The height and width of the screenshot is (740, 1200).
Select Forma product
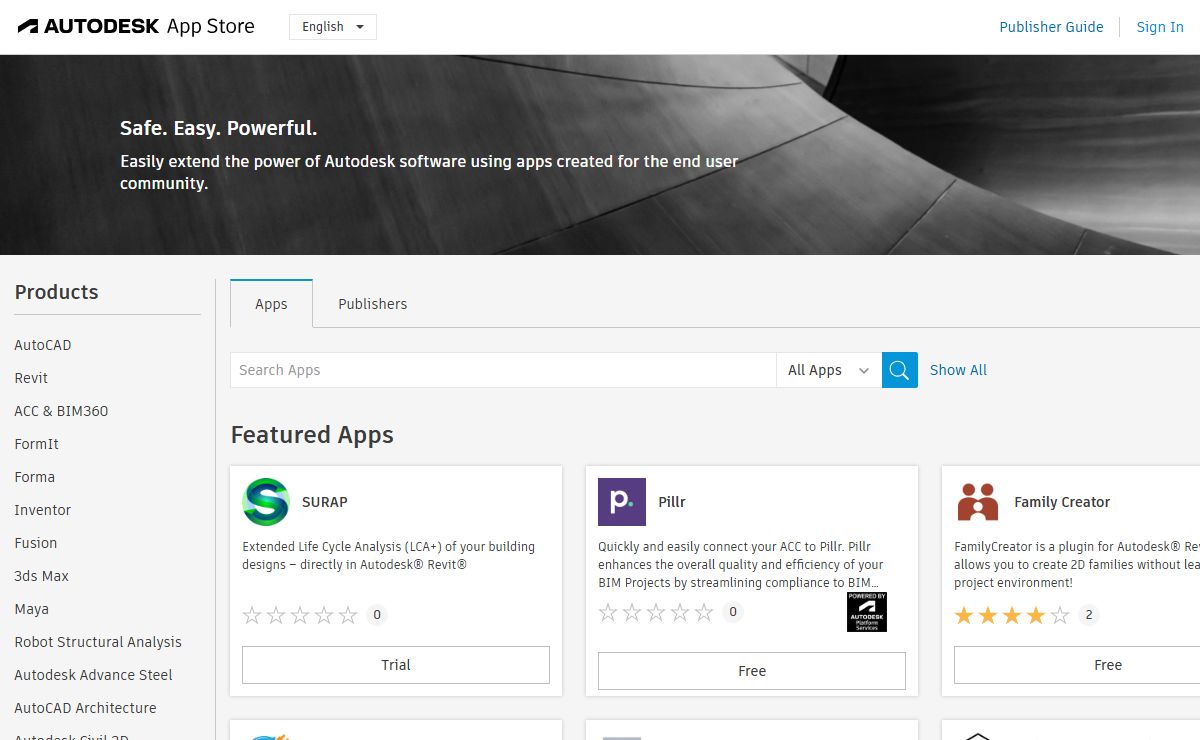(x=34, y=477)
